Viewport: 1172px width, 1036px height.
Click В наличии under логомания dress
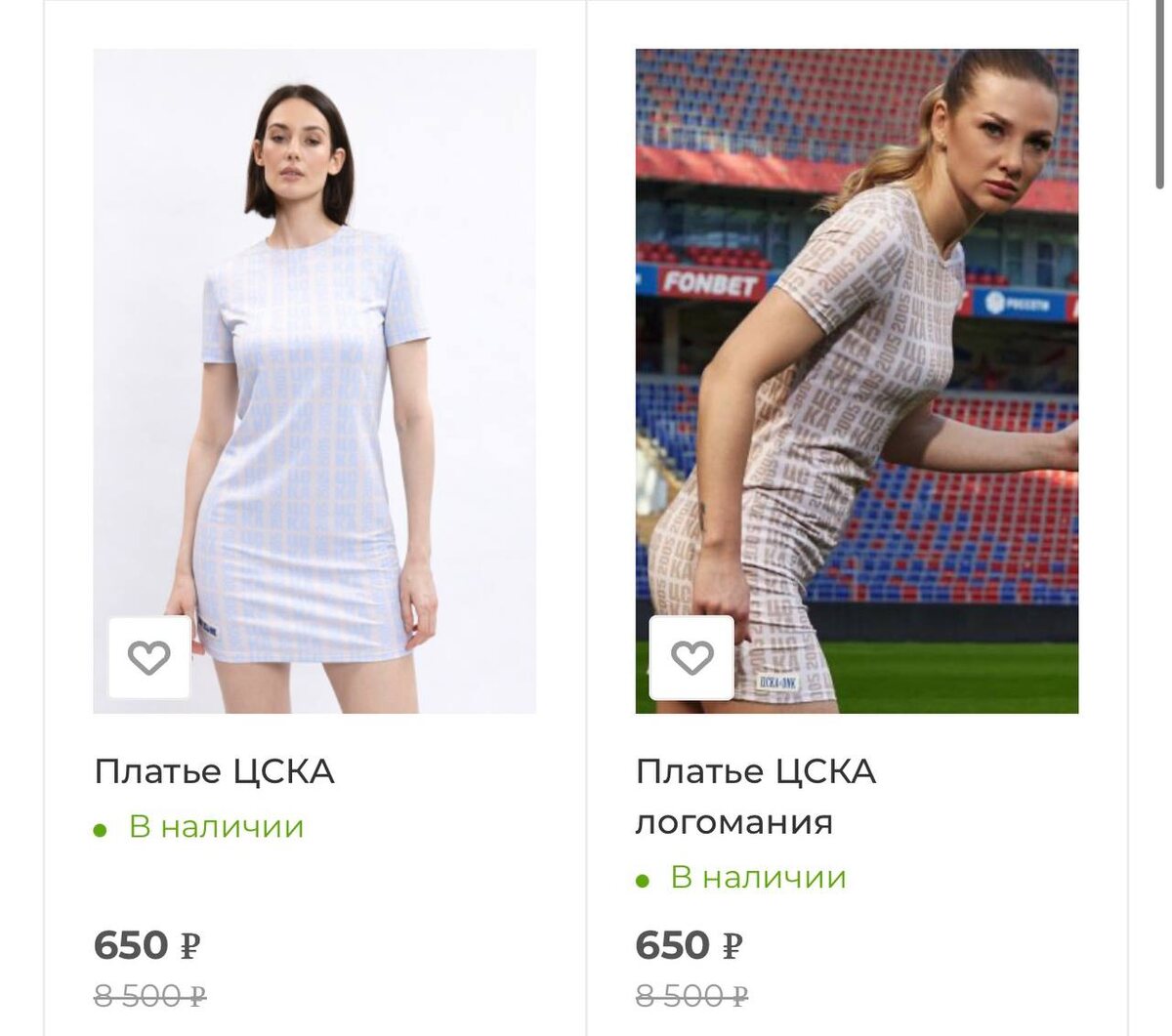click(759, 878)
